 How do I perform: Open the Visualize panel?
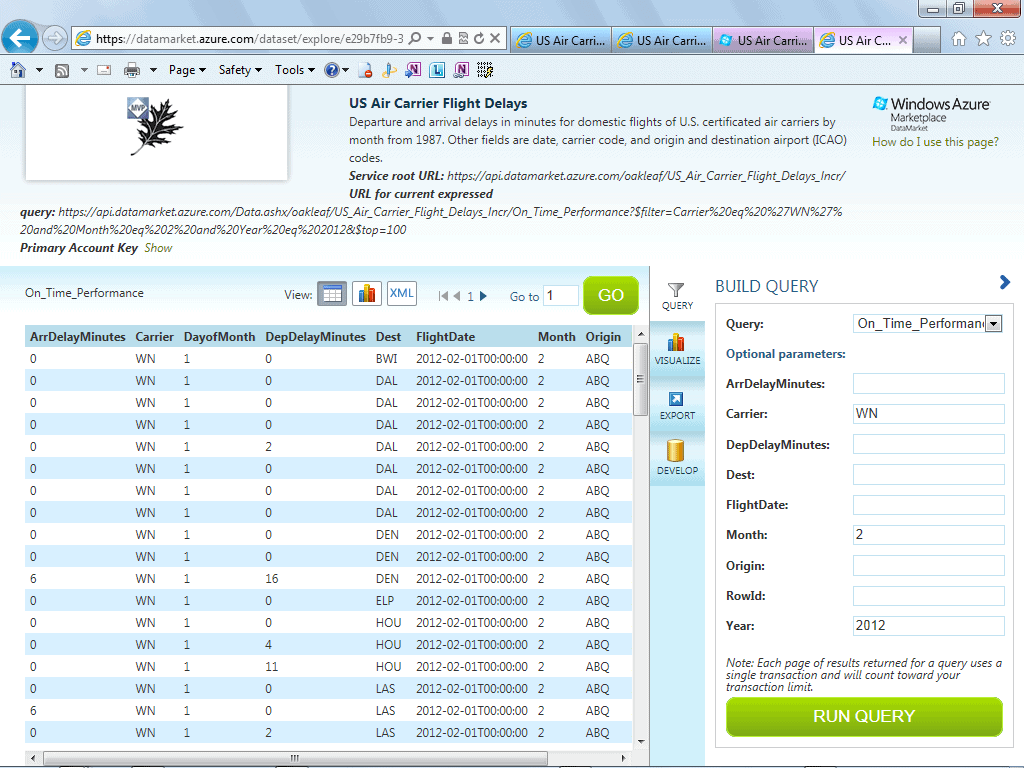click(x=677, y=349)
